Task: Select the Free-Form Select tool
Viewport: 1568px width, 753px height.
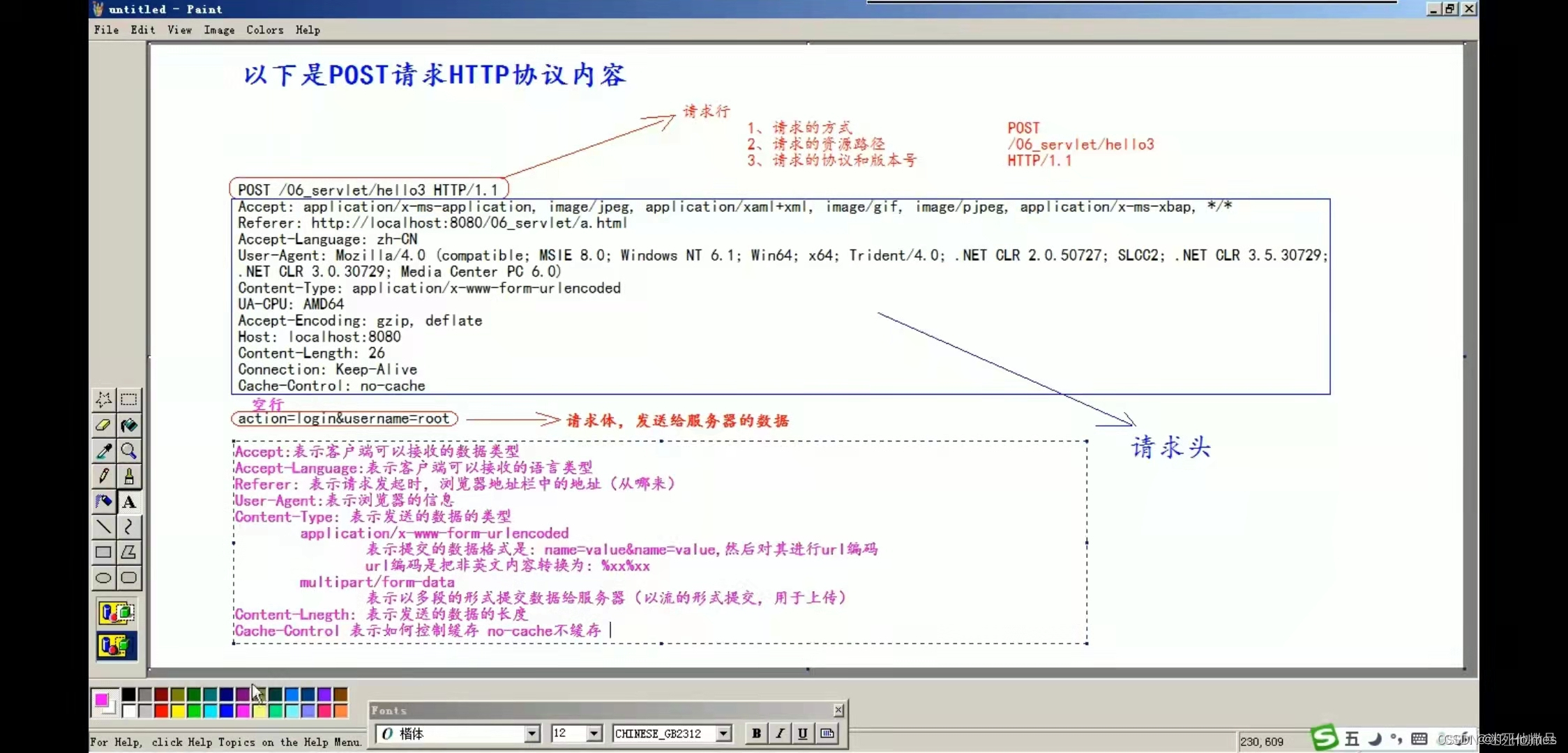Action: point(104,400)
